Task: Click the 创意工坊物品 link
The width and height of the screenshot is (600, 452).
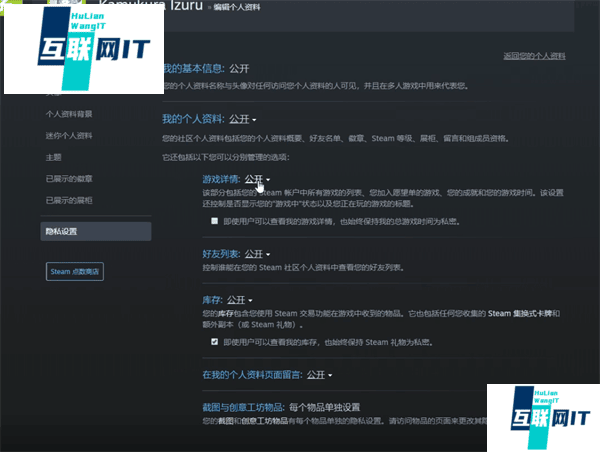Action: 262,421
